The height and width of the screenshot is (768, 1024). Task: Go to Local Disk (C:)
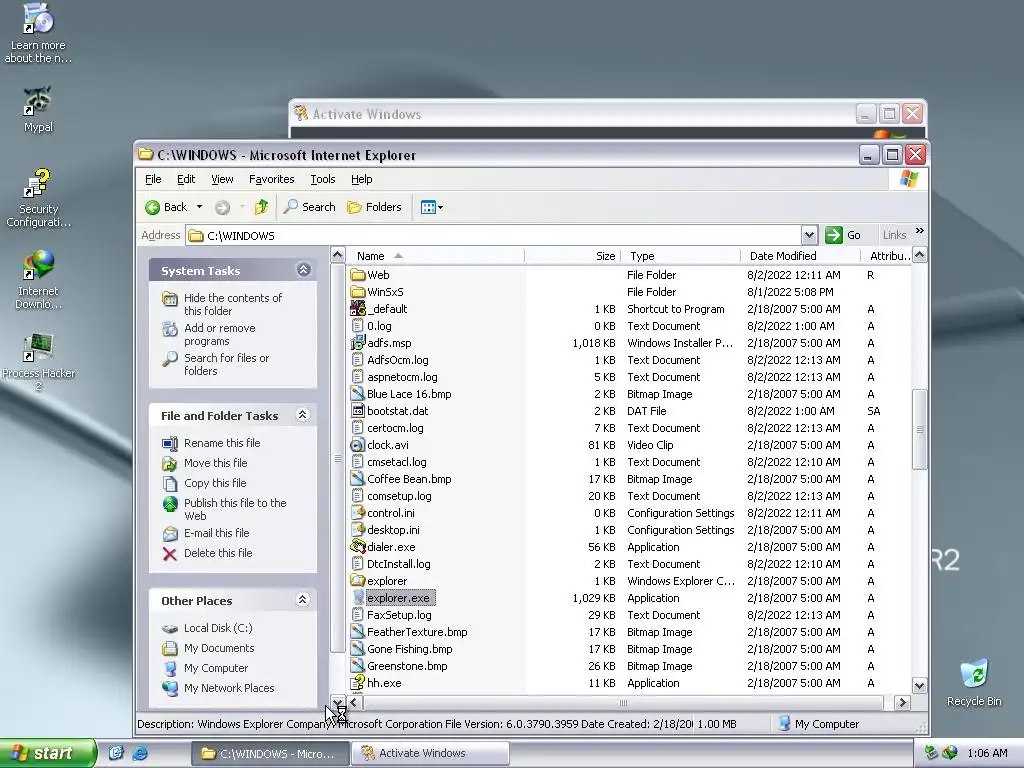[217, 628]
